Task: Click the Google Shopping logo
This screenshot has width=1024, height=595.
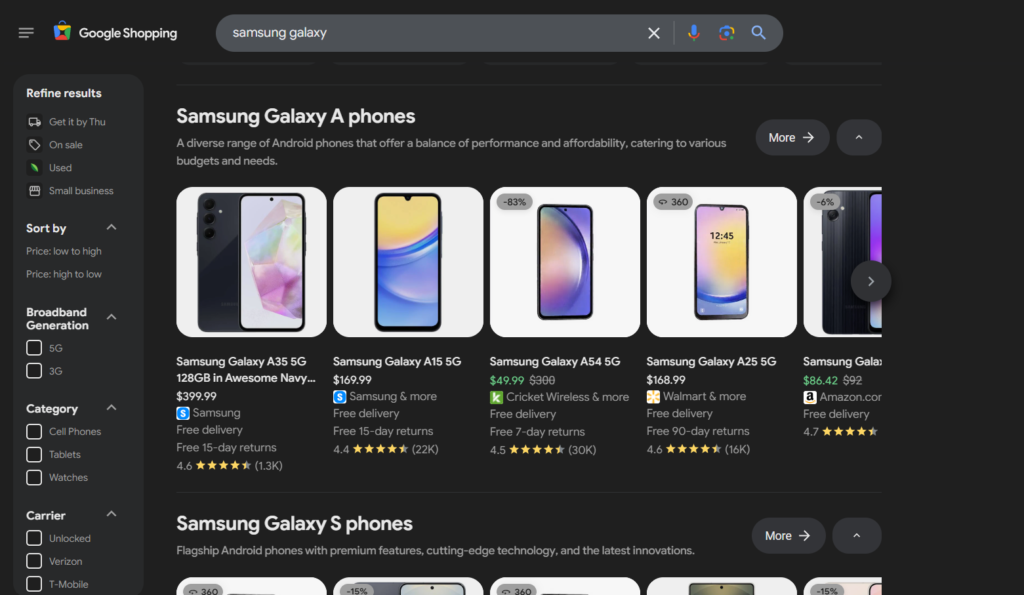Action: 115,31
